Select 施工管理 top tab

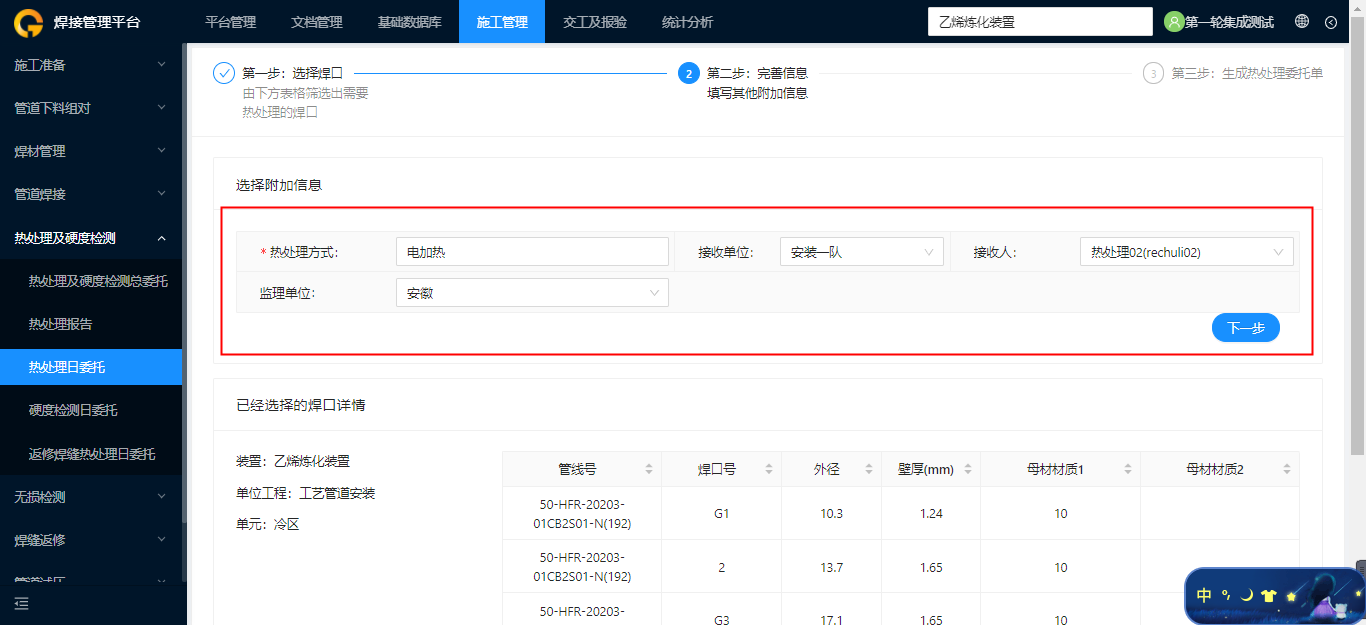[502, 22]
